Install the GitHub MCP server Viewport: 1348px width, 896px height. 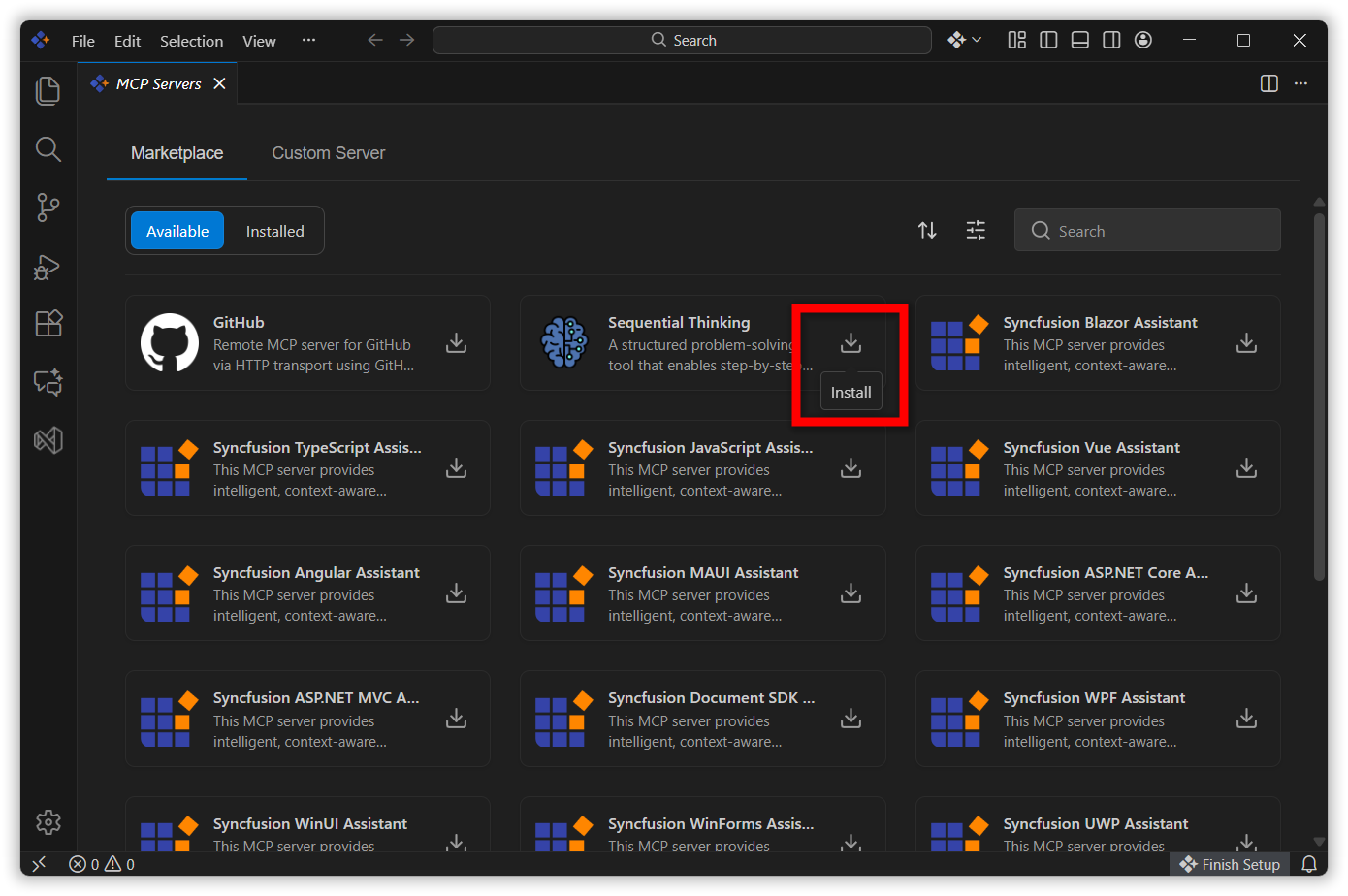point(456,343)
